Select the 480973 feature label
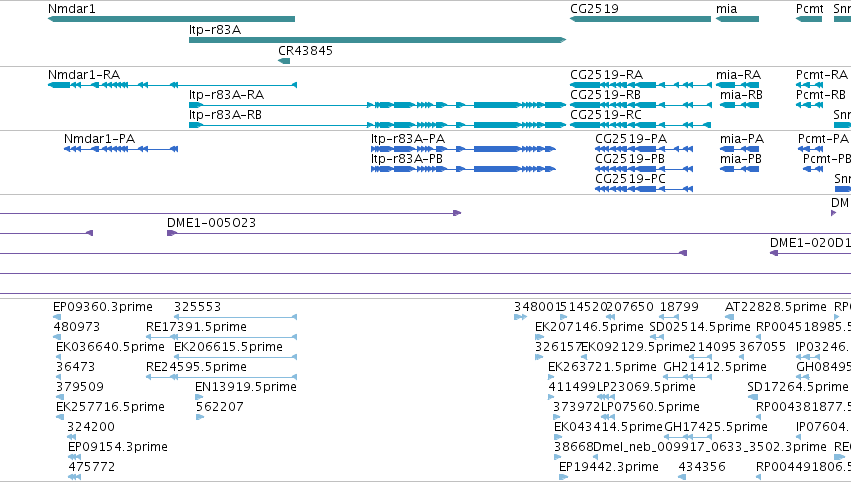 [77, 327]
